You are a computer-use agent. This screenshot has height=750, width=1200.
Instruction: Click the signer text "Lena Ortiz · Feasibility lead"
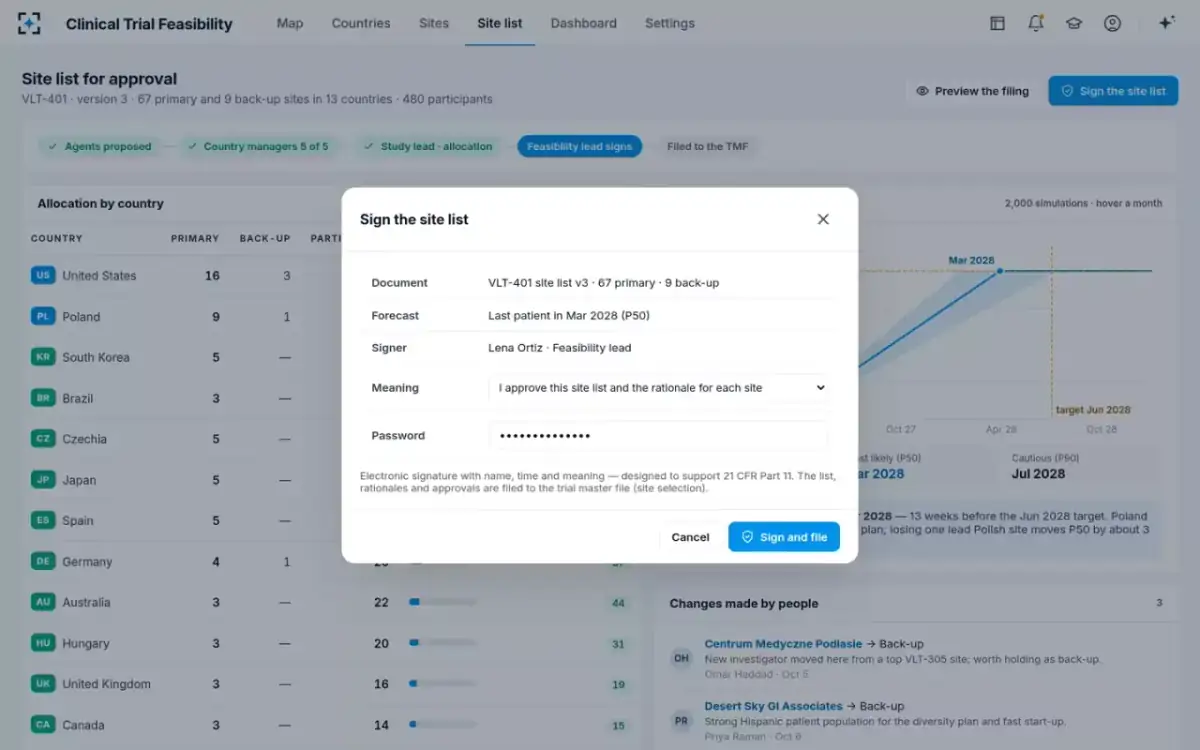tap(559, 348)
